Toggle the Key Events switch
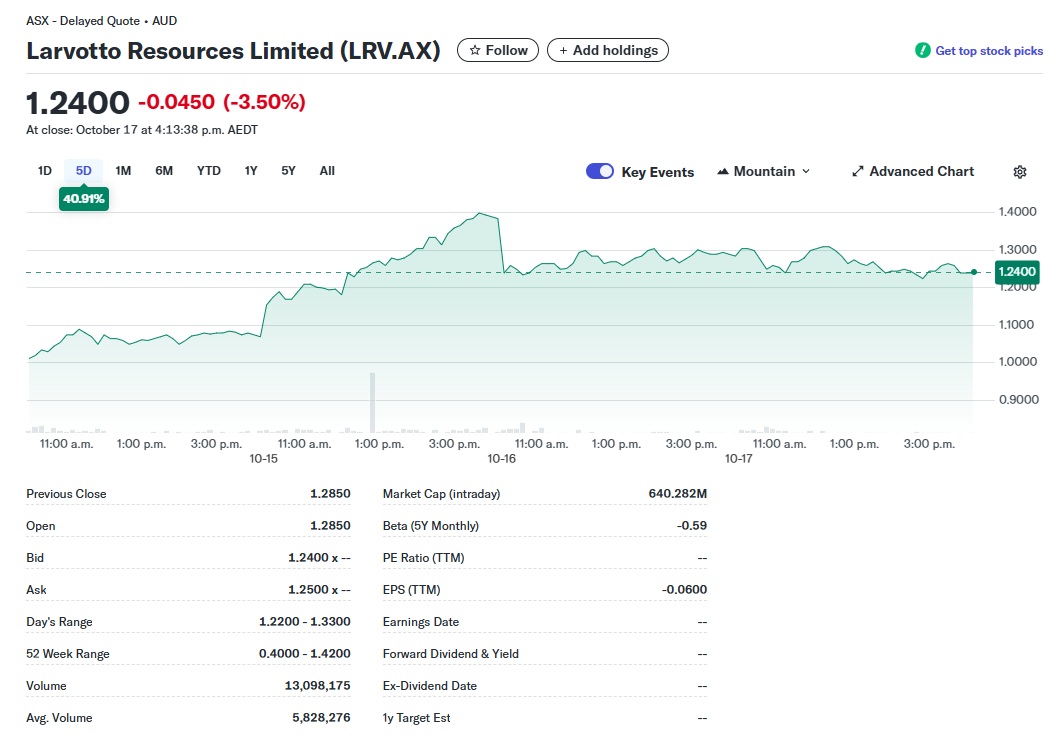This screenshot has height=748, width=1060. point(600,171)
